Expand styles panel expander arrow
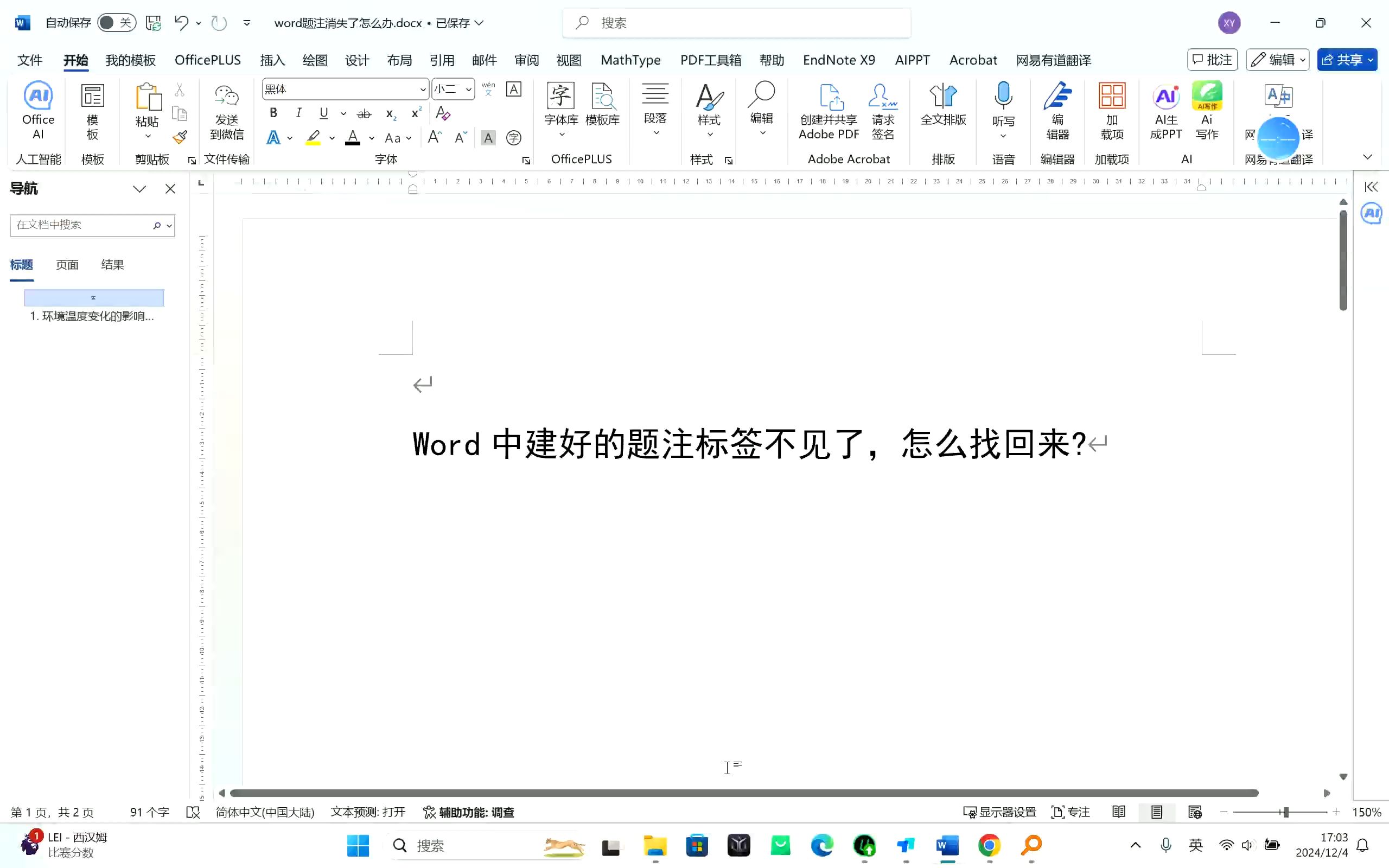1389x868 pixels. coord(729,159)
